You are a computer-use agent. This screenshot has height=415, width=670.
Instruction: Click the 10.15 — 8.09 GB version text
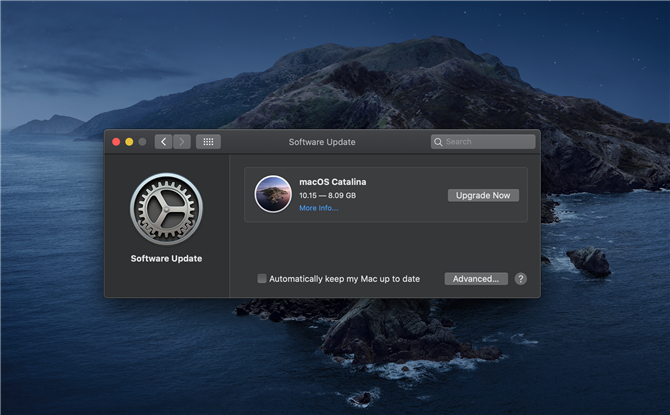tap(327, 195)
